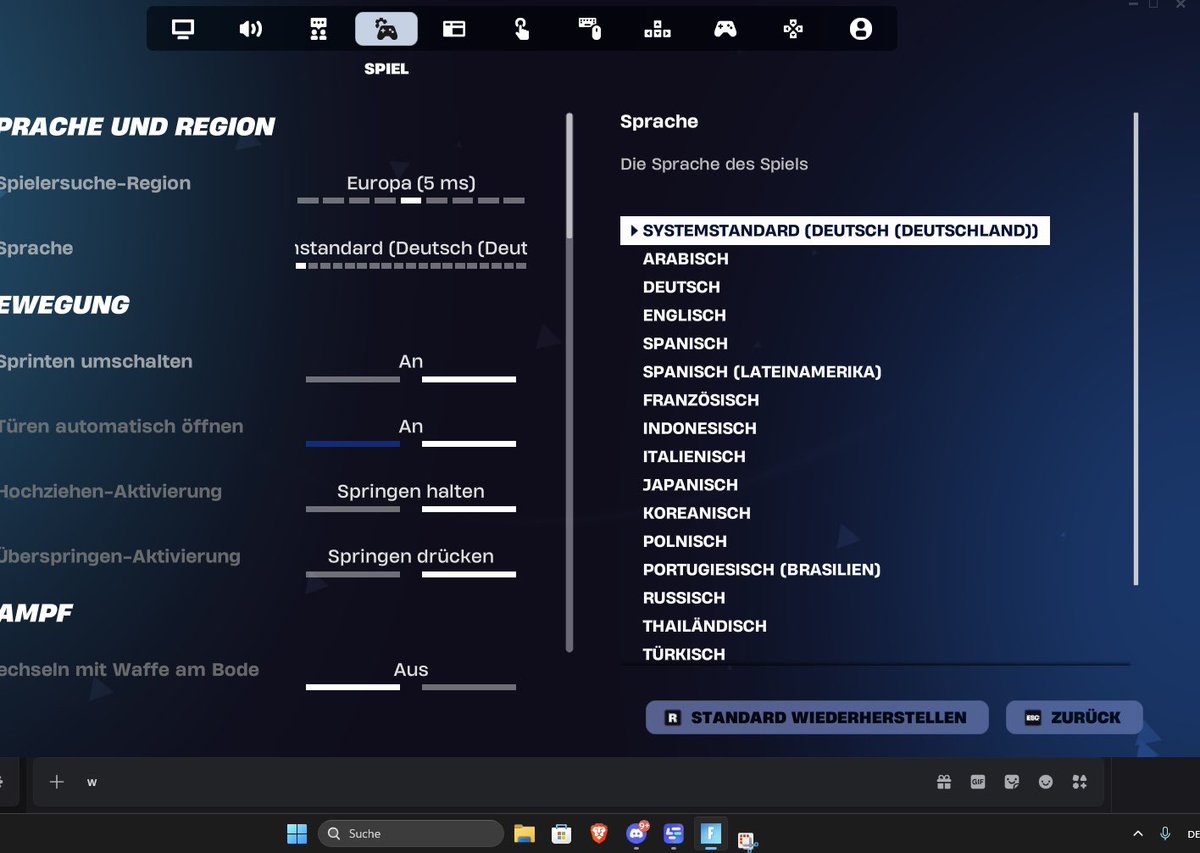Select the Spiel gamepad-with-gear tab icon
Viewport: 1200px width, 853px height.
point(386,29)
